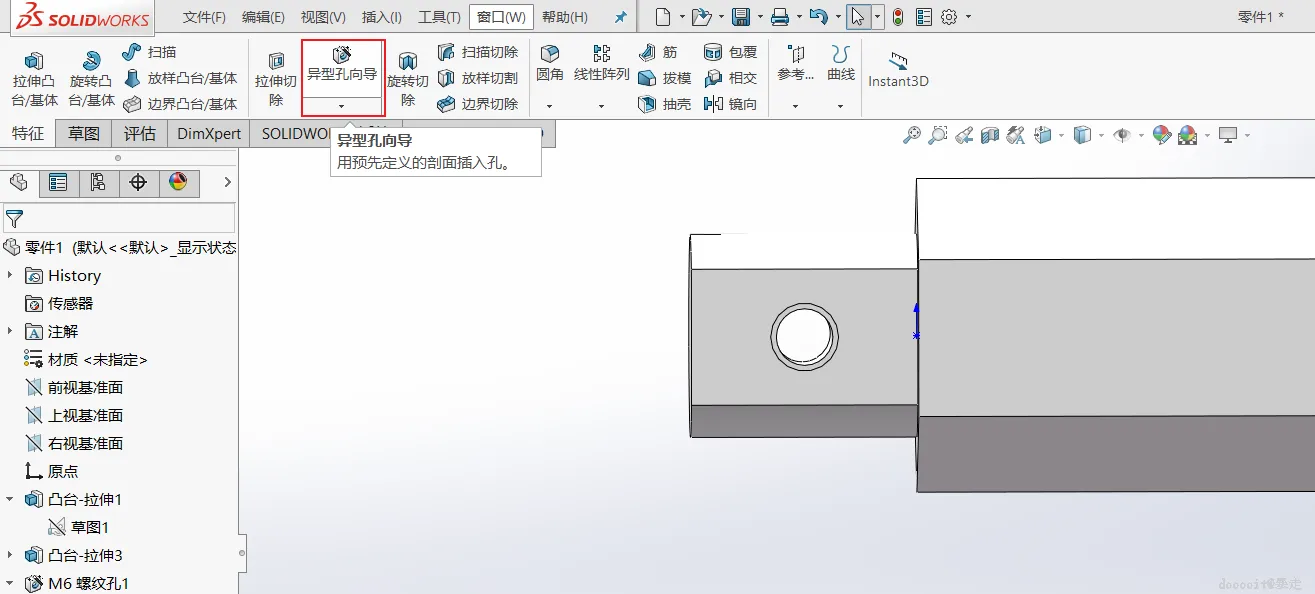Open the Hole Wizard (异型孔向导) tool
Image resolution: width=1315 pixels, height=594 pixels.
342,65
